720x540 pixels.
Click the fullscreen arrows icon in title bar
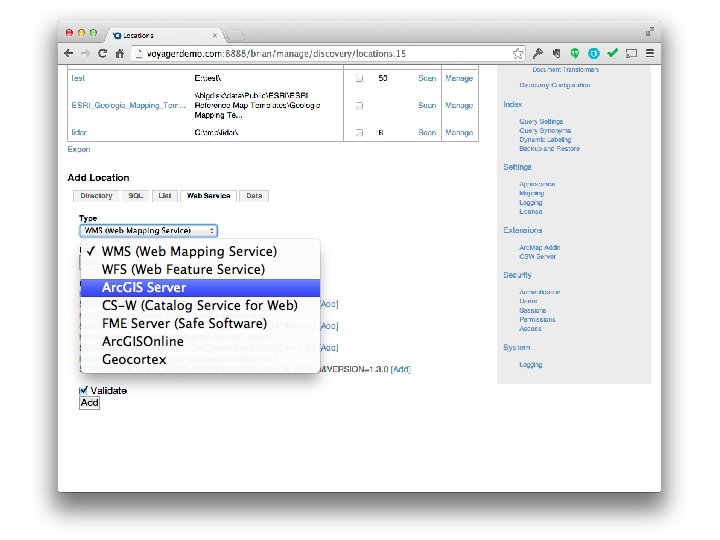[x=649, y=32]
